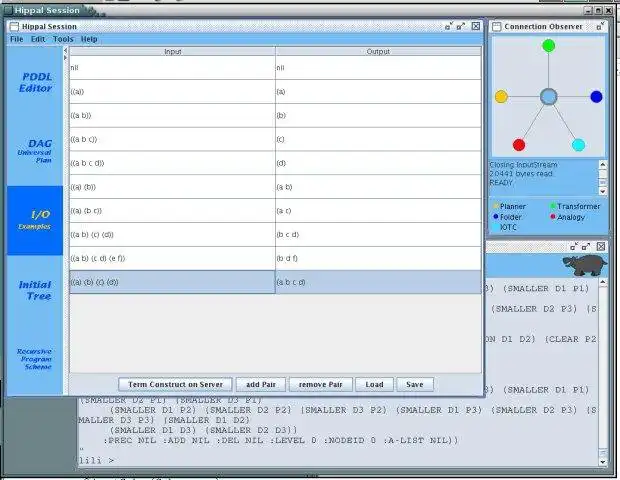Image resolution: width=620 pixels, height=480 pixels.
Task: Close the inner Hippal Session frame
Action: click(476, 26)
